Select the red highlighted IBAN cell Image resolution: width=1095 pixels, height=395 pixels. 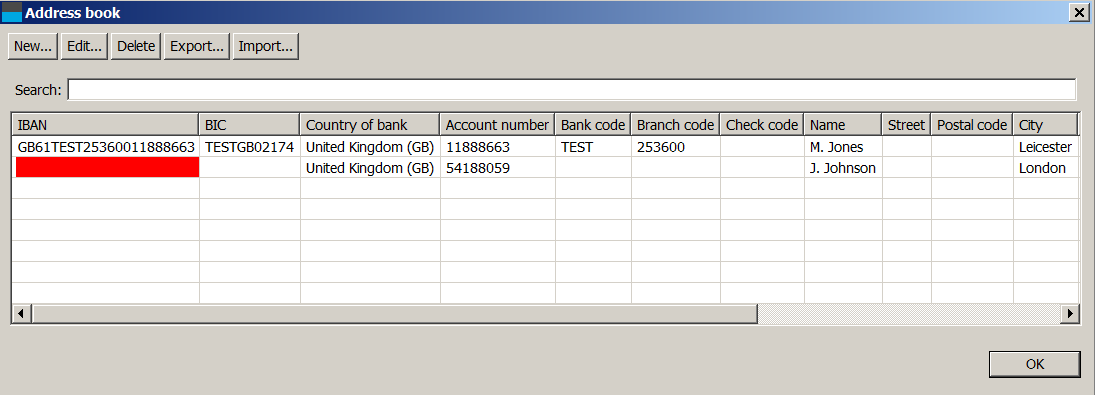pos(107,167)
